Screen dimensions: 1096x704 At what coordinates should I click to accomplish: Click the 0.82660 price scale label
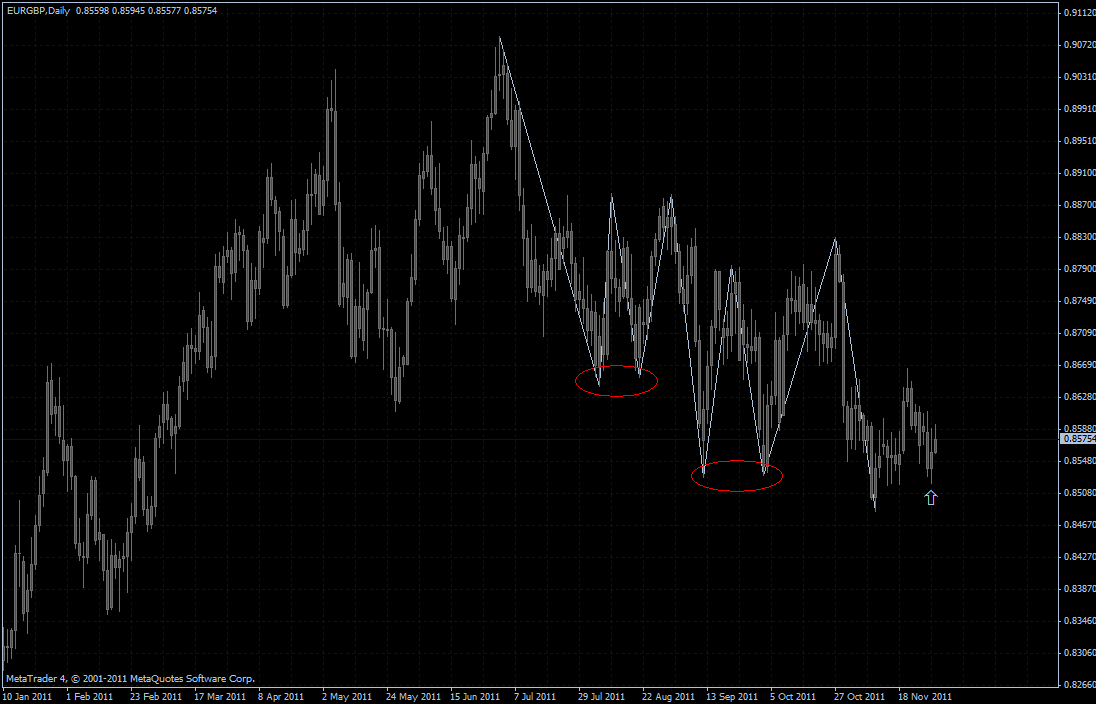pos(1080,684)
